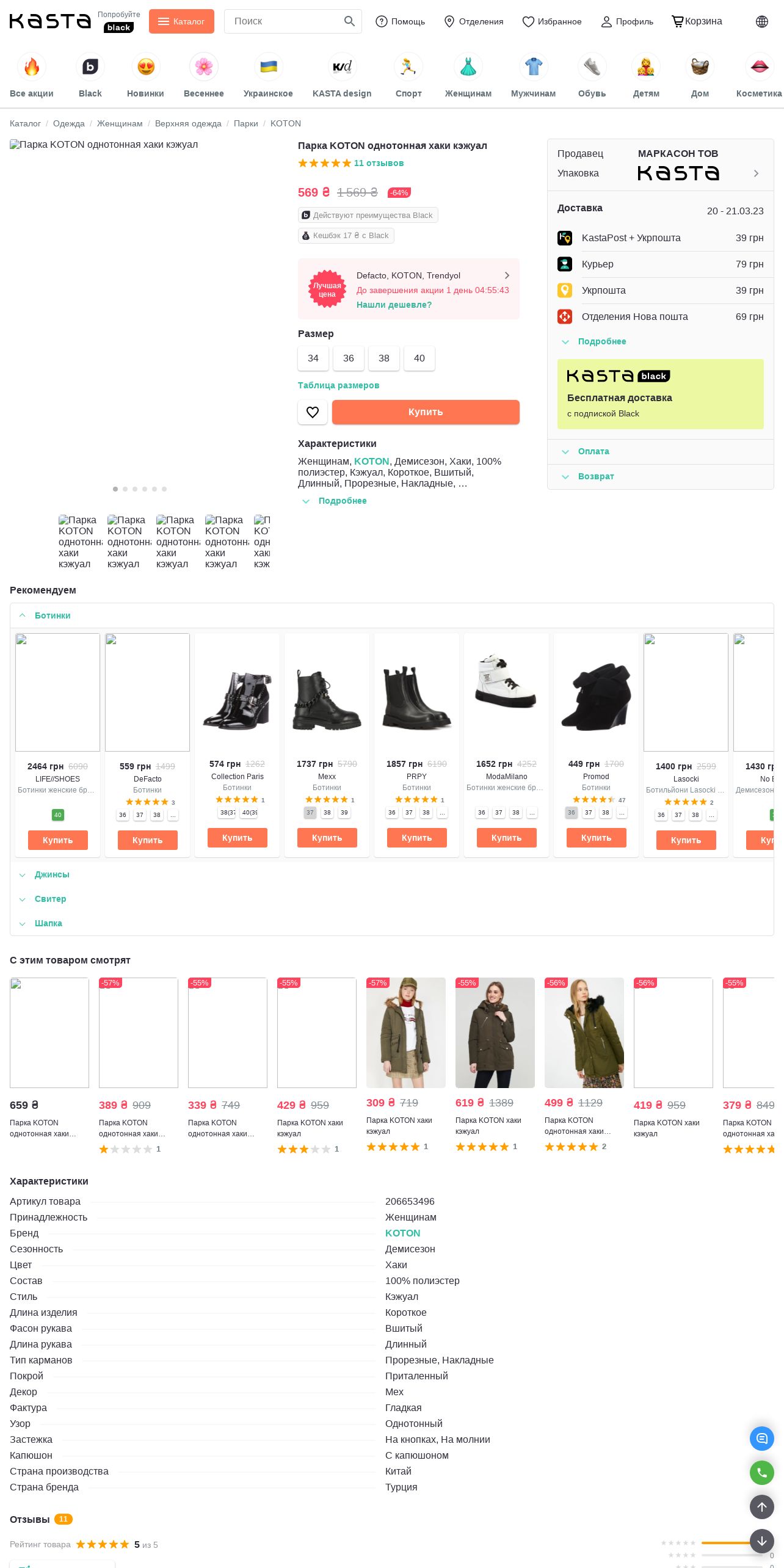Choose size 40 on LIFE//SHOES boots
Image resolution: width=784 pixels, height=1568 pixels.
click(58, 815)
